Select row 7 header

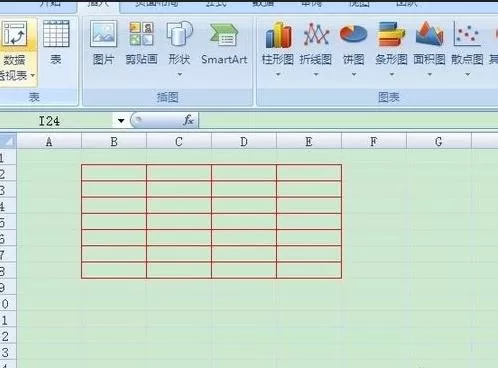[8, 255]
